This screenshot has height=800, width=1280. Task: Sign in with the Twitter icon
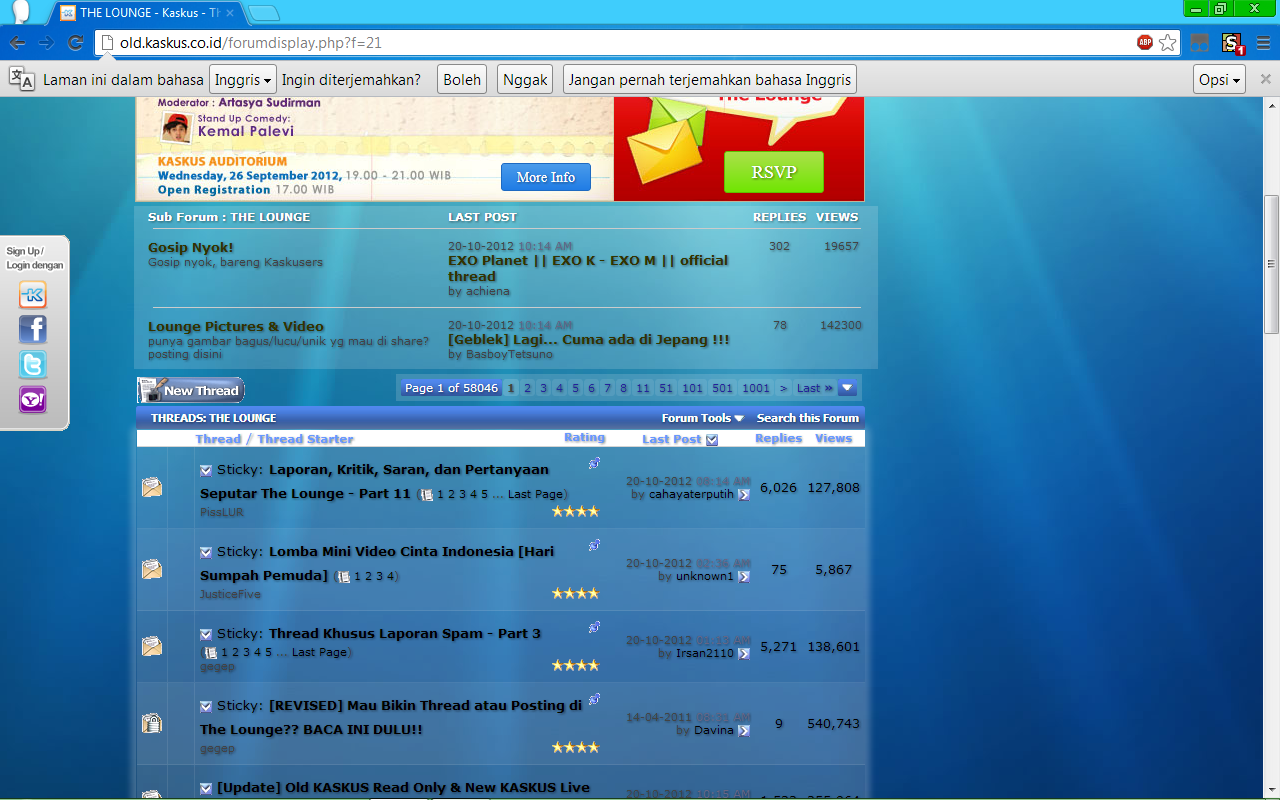33,365
